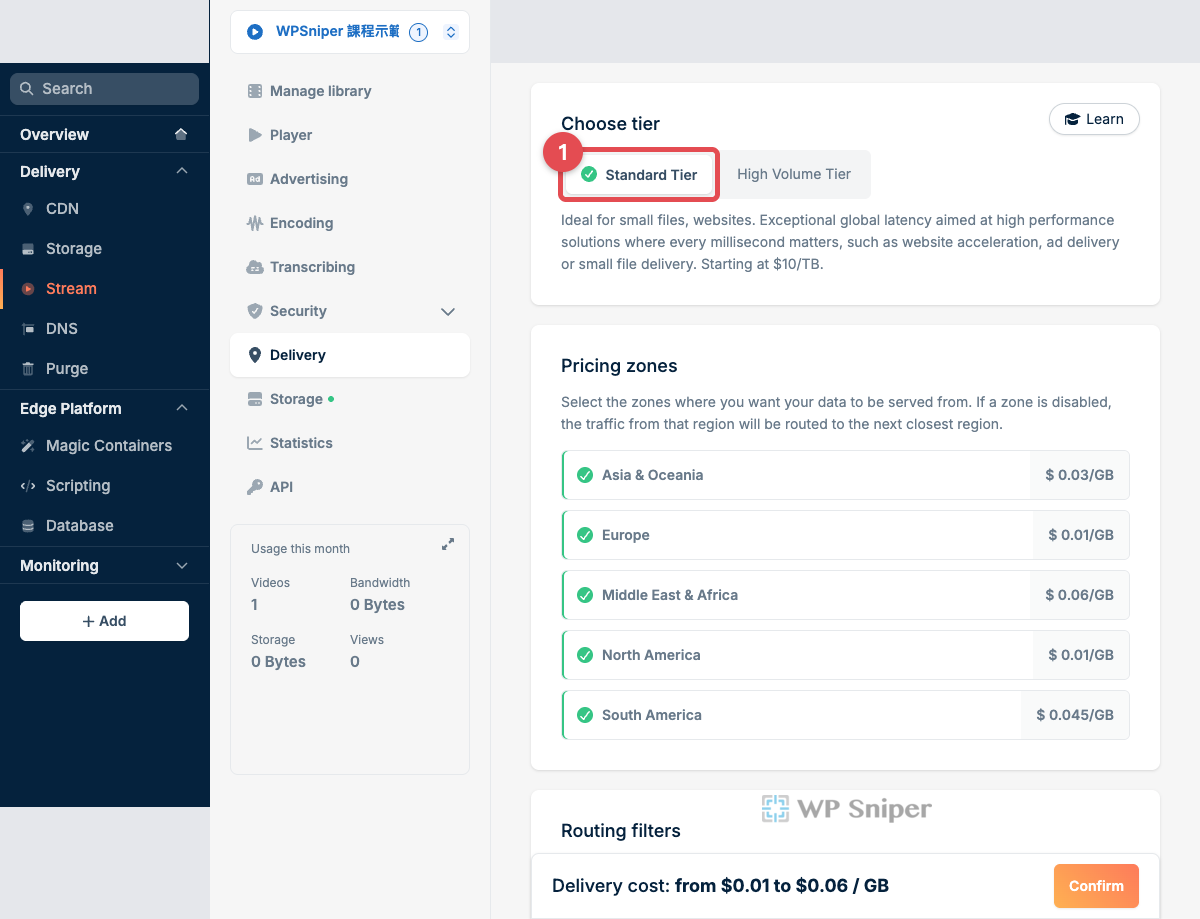This screenshot has height=919, width=1200.
Task: Open Manage library menu item
Action: pos(350,91)
